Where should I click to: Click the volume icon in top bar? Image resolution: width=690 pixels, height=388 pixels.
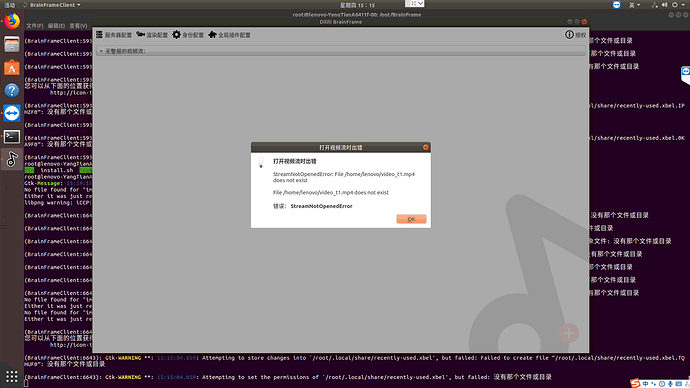pyautogui.click(x=664, y=5)
